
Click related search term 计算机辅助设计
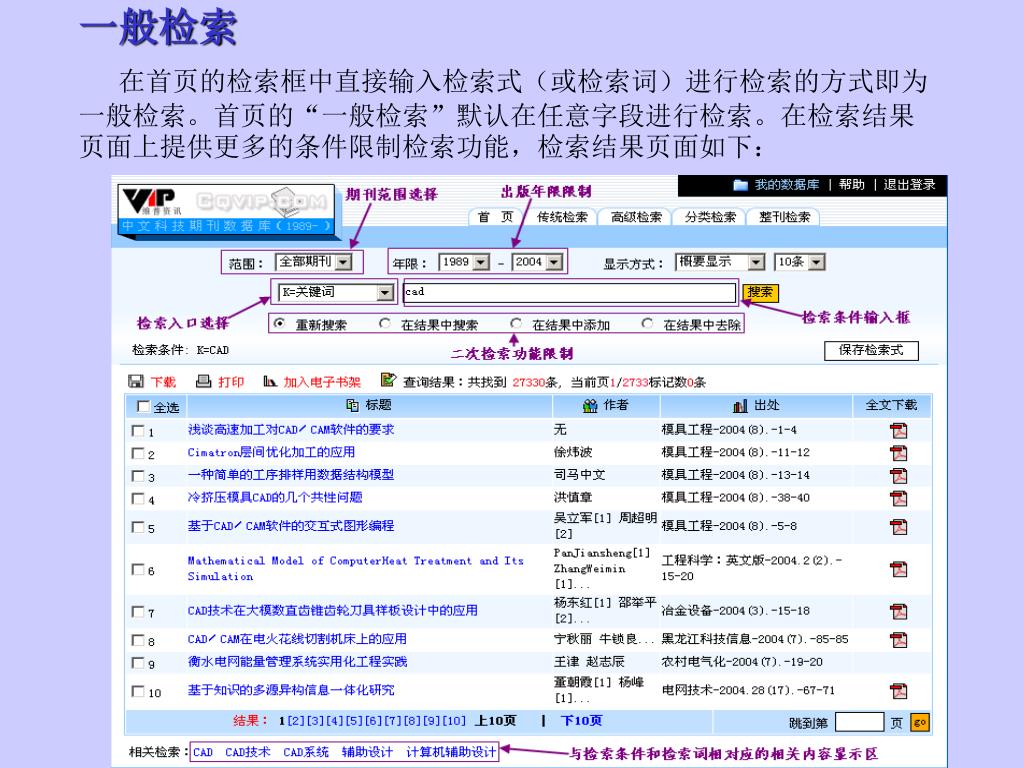(x=451, y=752)
